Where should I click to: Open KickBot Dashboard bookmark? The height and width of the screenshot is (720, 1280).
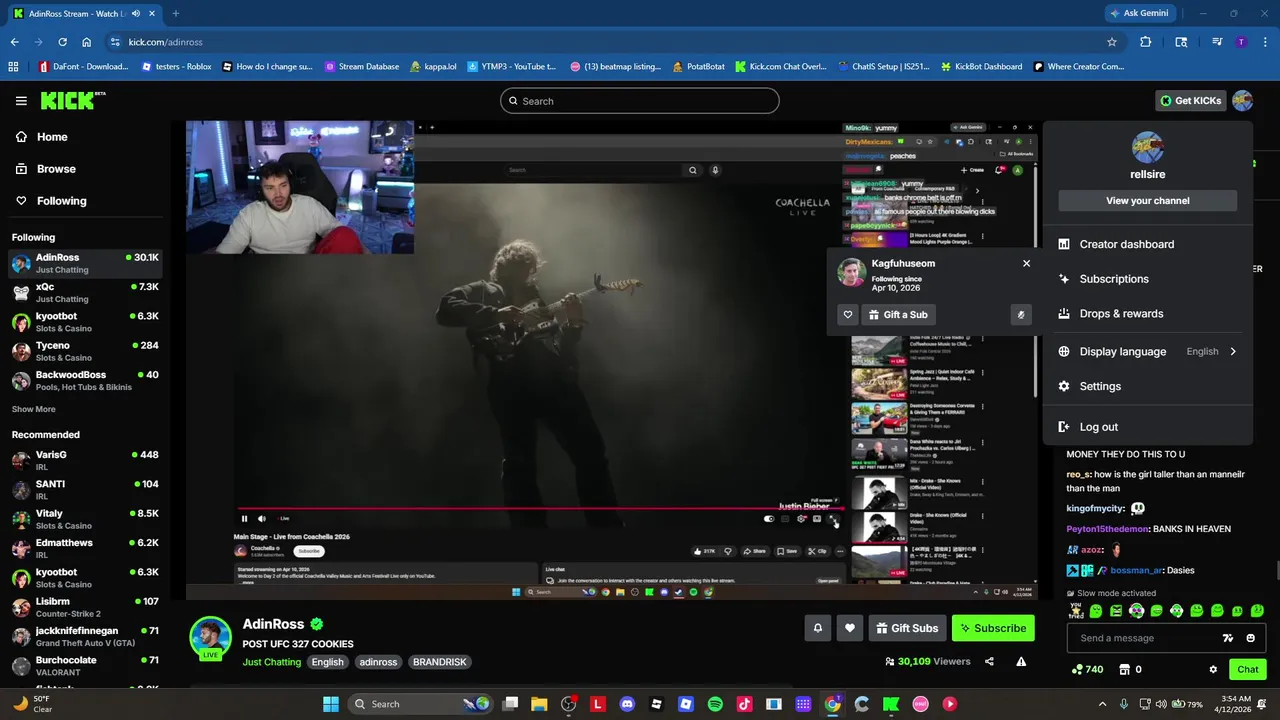click(980, 67)
